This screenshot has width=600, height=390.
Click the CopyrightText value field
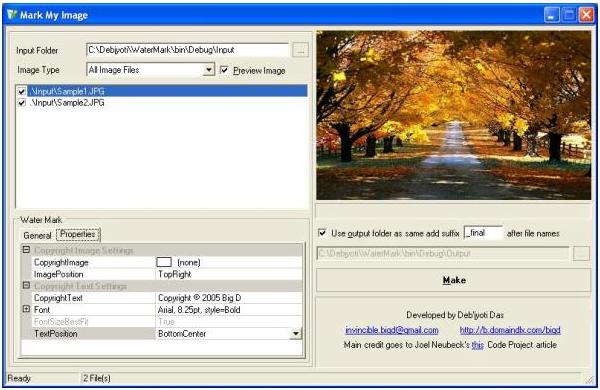[x=229, y=298]
